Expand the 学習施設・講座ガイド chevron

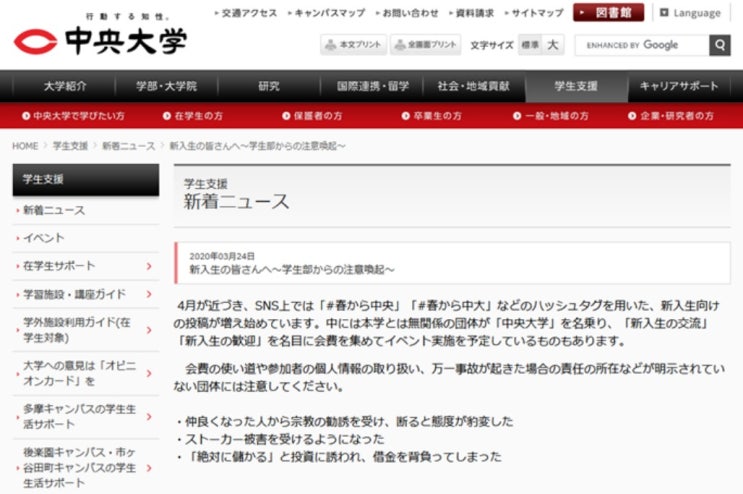[x=149, y=294]
